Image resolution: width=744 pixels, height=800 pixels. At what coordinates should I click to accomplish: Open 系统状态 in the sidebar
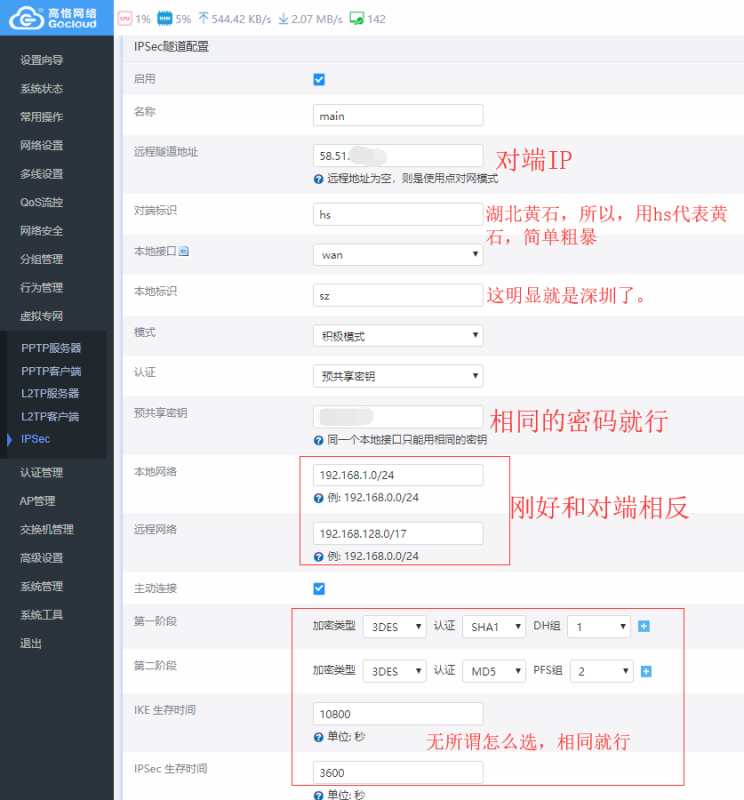[x=41, y=88]
